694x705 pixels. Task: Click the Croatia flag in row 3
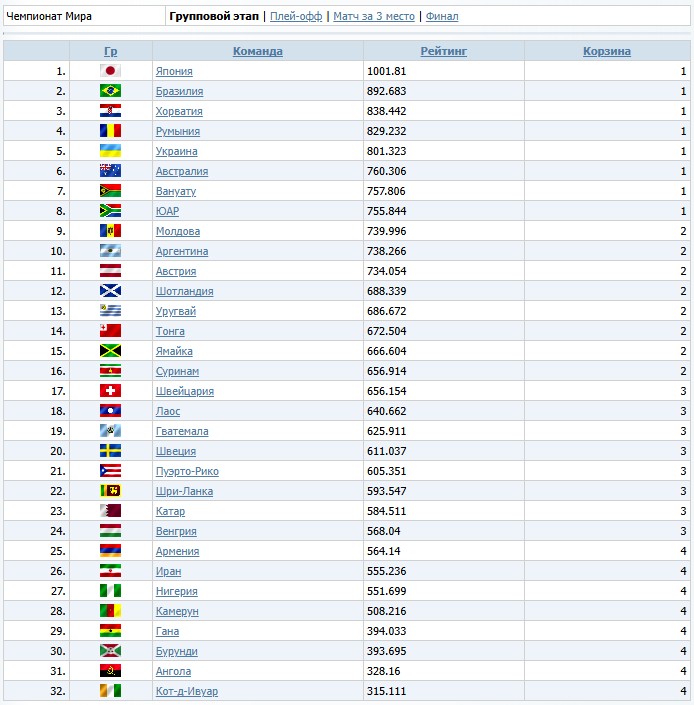pos(110,111)
